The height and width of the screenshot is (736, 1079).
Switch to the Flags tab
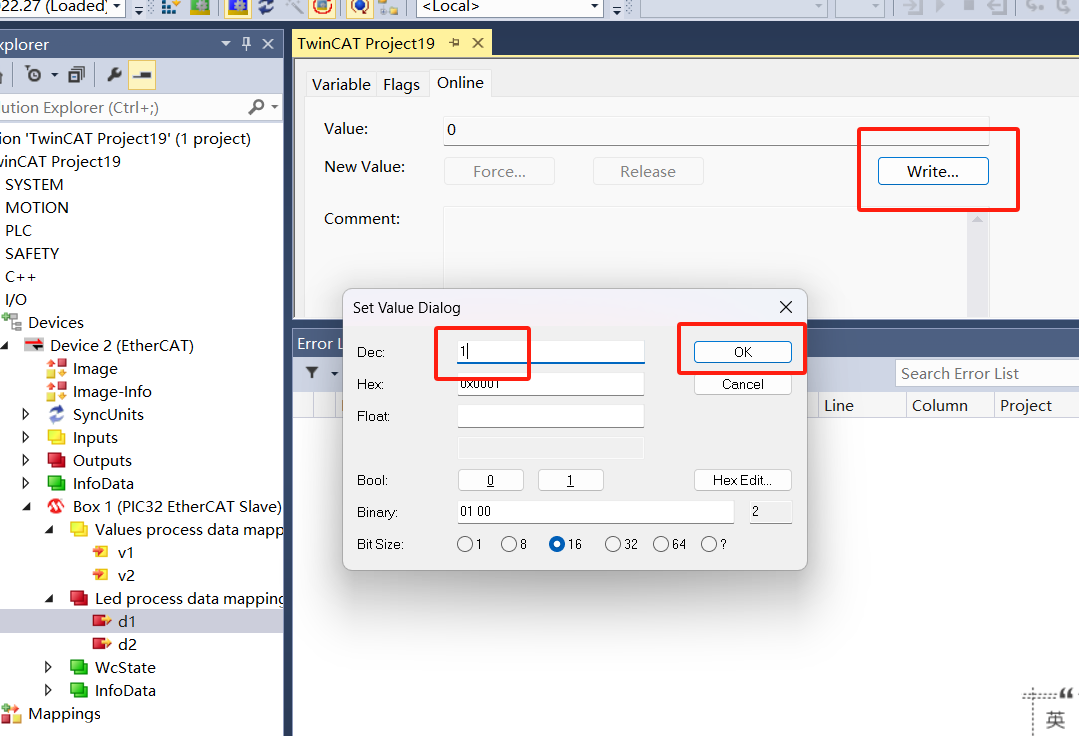(401, 85)
